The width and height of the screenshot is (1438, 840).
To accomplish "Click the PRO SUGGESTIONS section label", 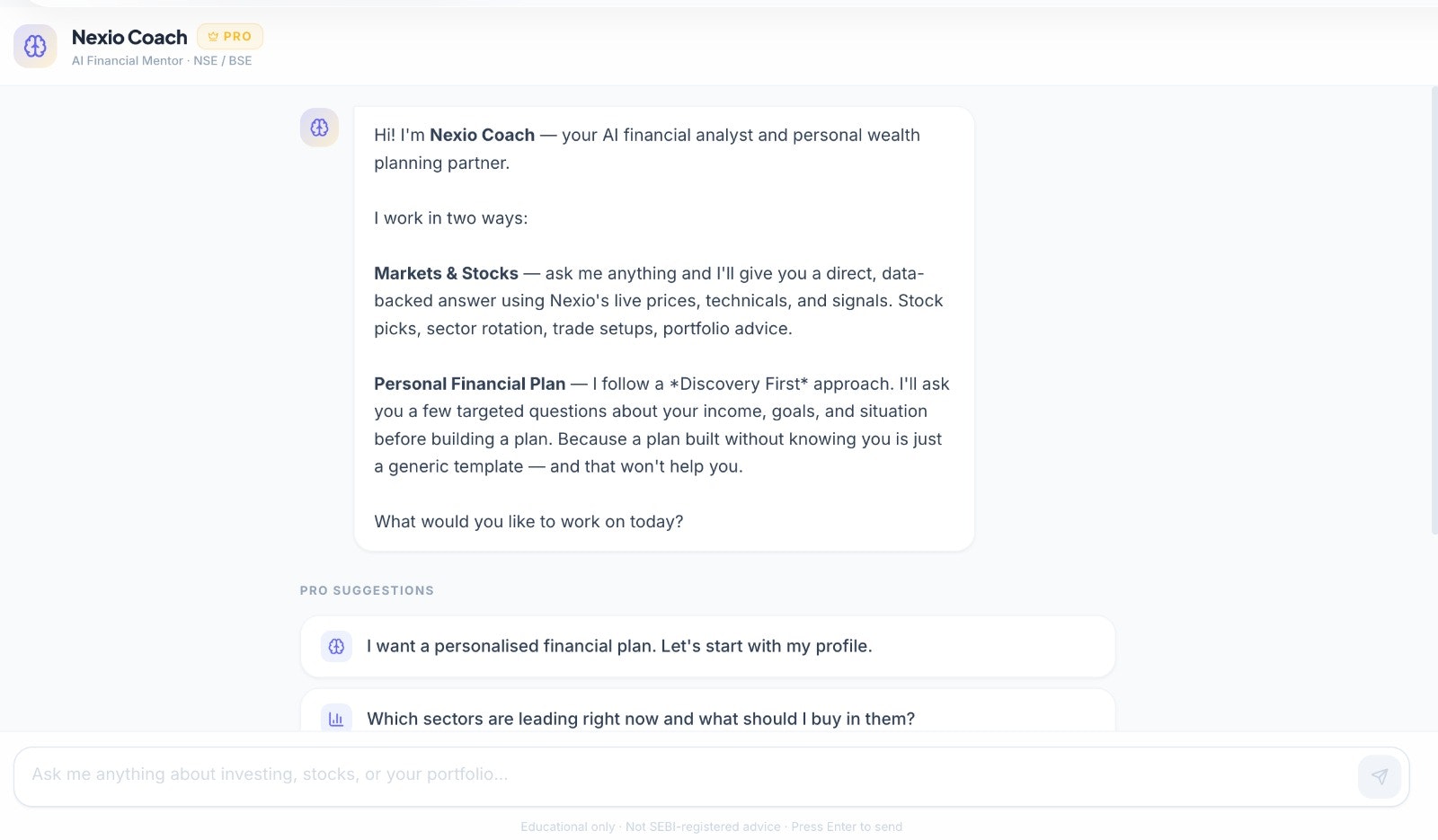I will point(367,590).
